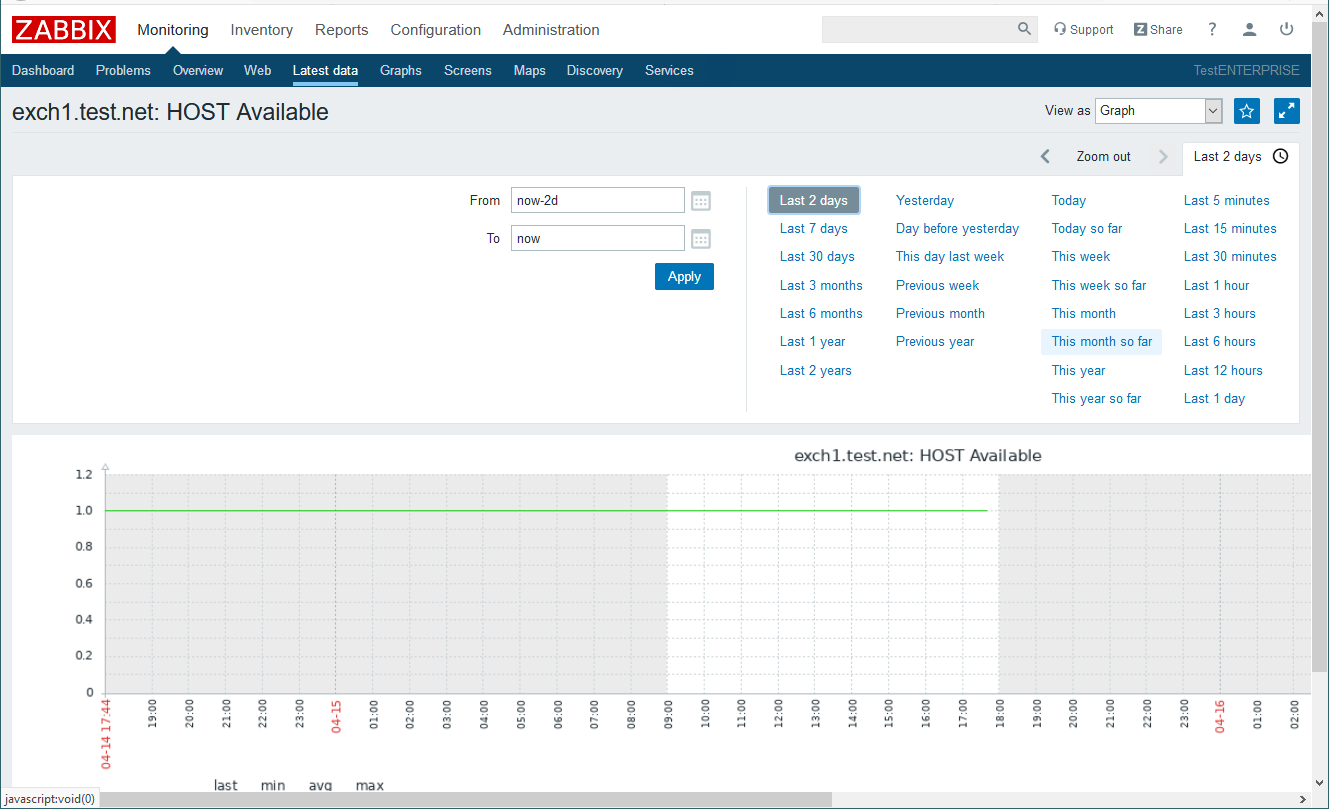Click the search magnifier icon
Image resolution: width=1329 pixels, height=810 pixels.
coord(1024,29)
